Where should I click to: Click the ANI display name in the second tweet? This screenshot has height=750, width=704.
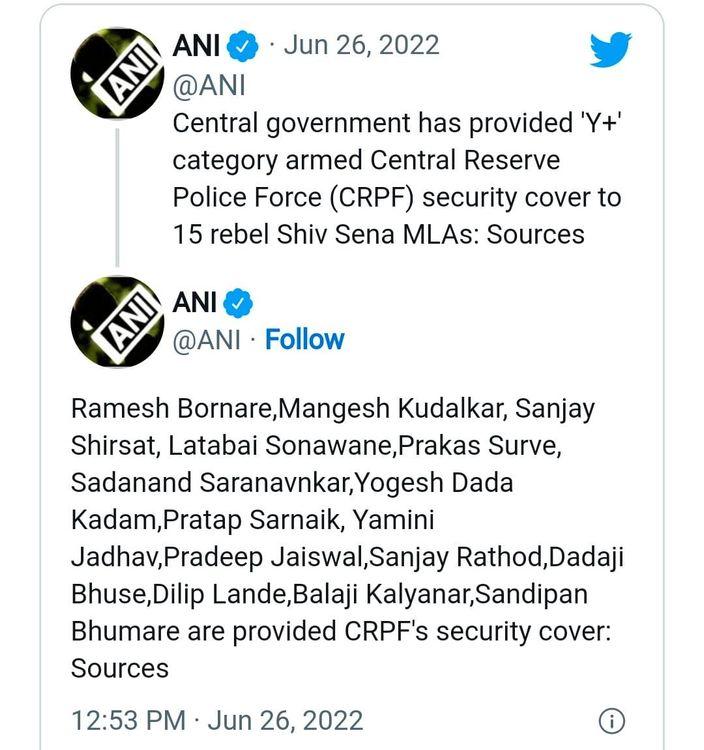point(196,302)
